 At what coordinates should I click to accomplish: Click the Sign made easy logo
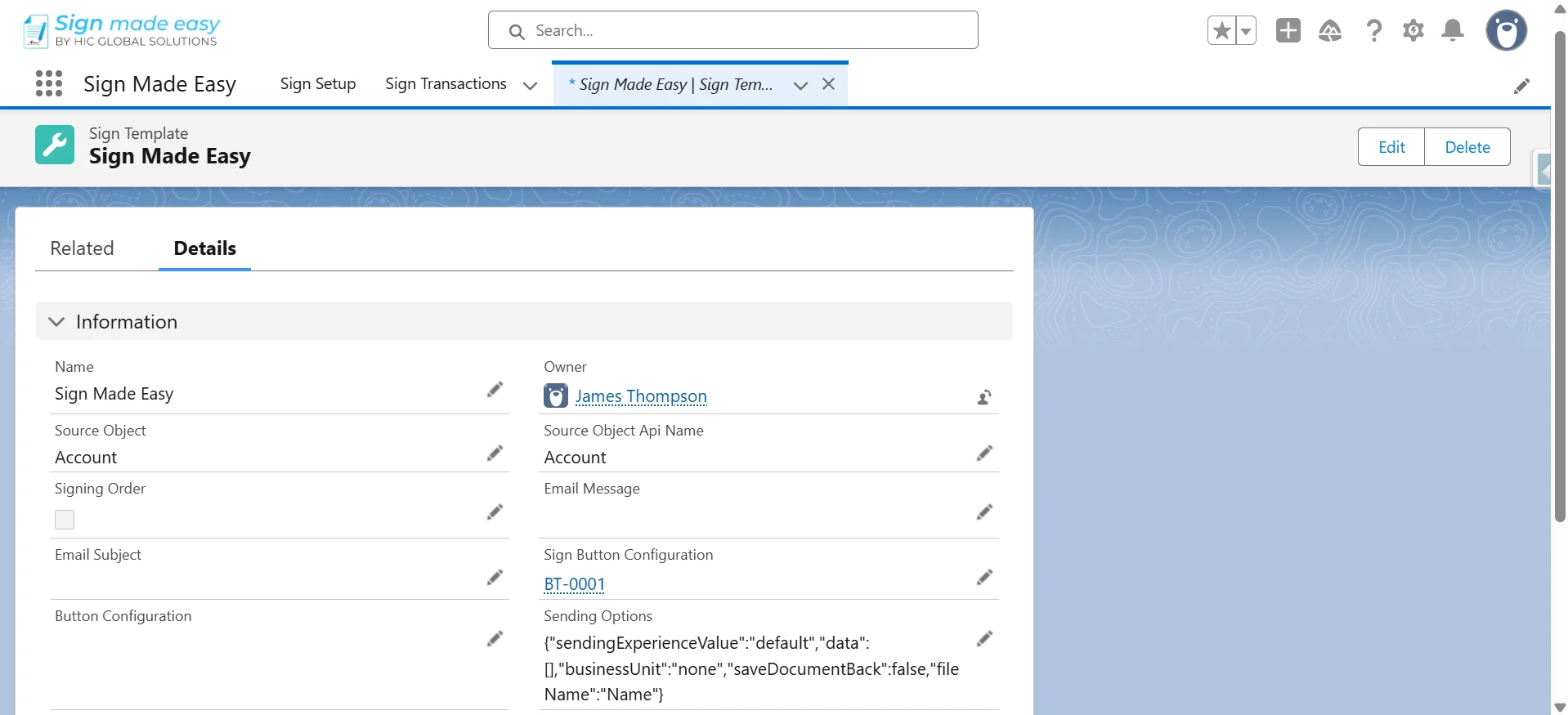[x=122, y=30]
